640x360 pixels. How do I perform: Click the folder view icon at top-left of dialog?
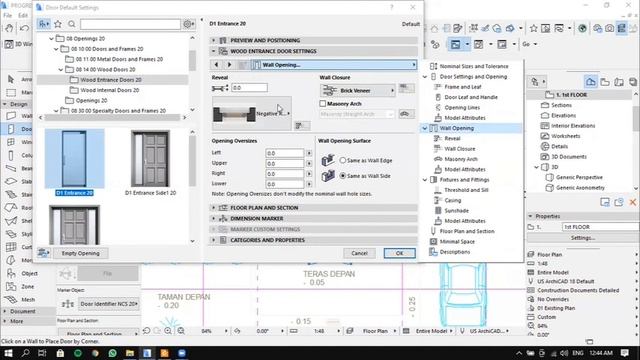point(44,24)
